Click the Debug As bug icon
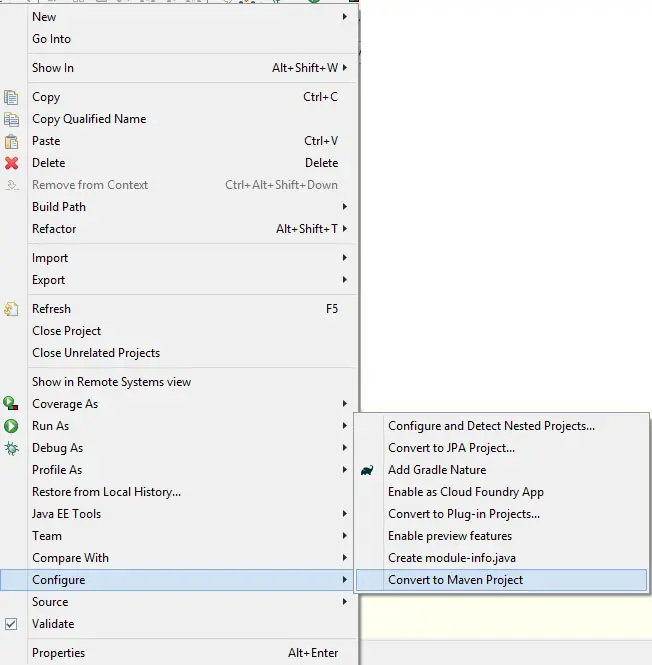The height and width of the screenshot is (665, 652). (12, 448)
